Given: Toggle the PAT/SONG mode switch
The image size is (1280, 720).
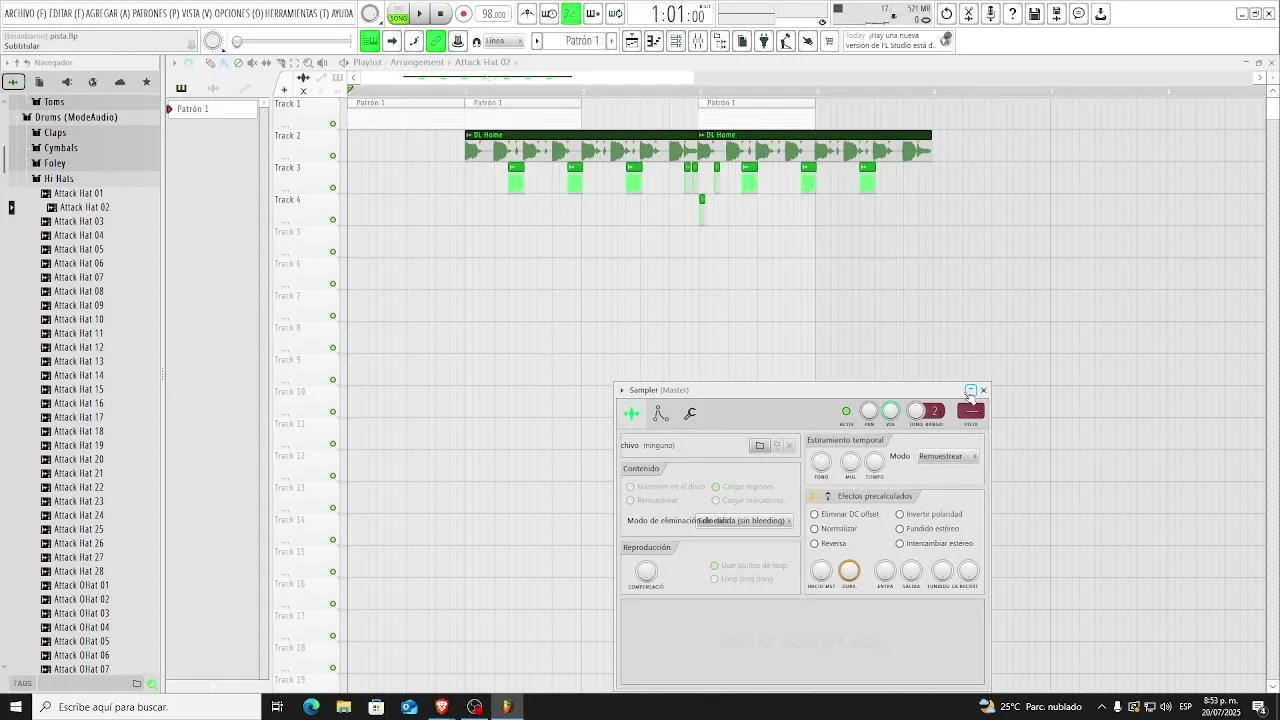Looking at the screenshot, I should click(398, 14).
